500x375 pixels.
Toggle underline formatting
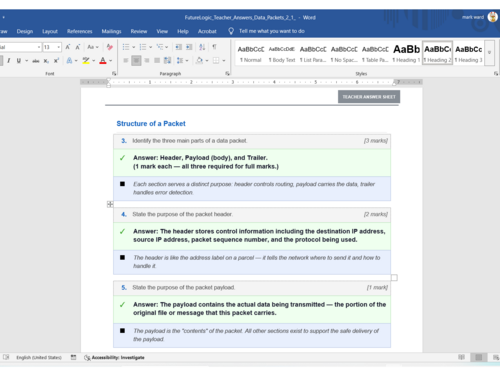coord(19,61)
